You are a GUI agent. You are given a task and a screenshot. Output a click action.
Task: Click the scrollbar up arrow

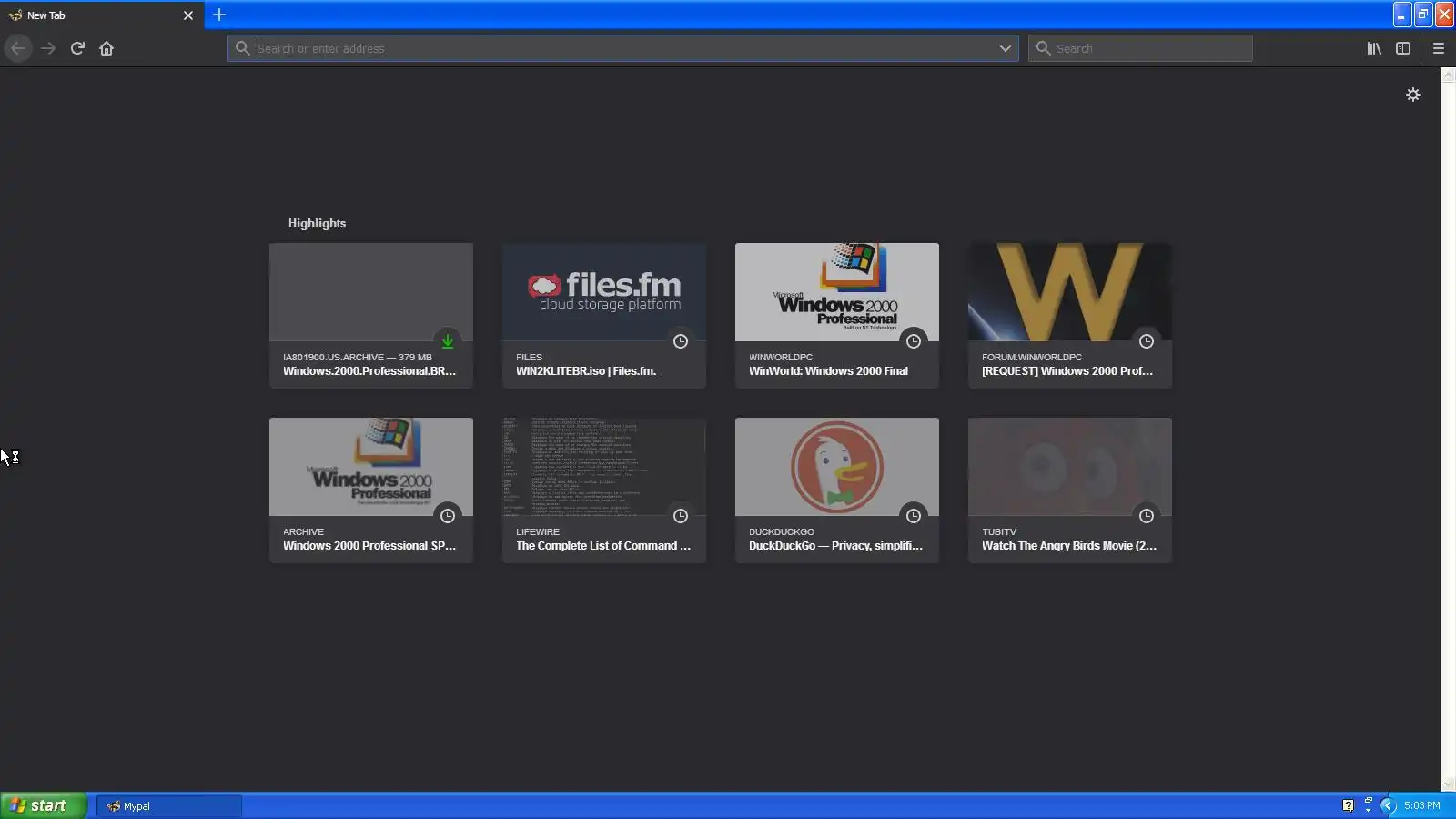click(x=1448, y=76)
